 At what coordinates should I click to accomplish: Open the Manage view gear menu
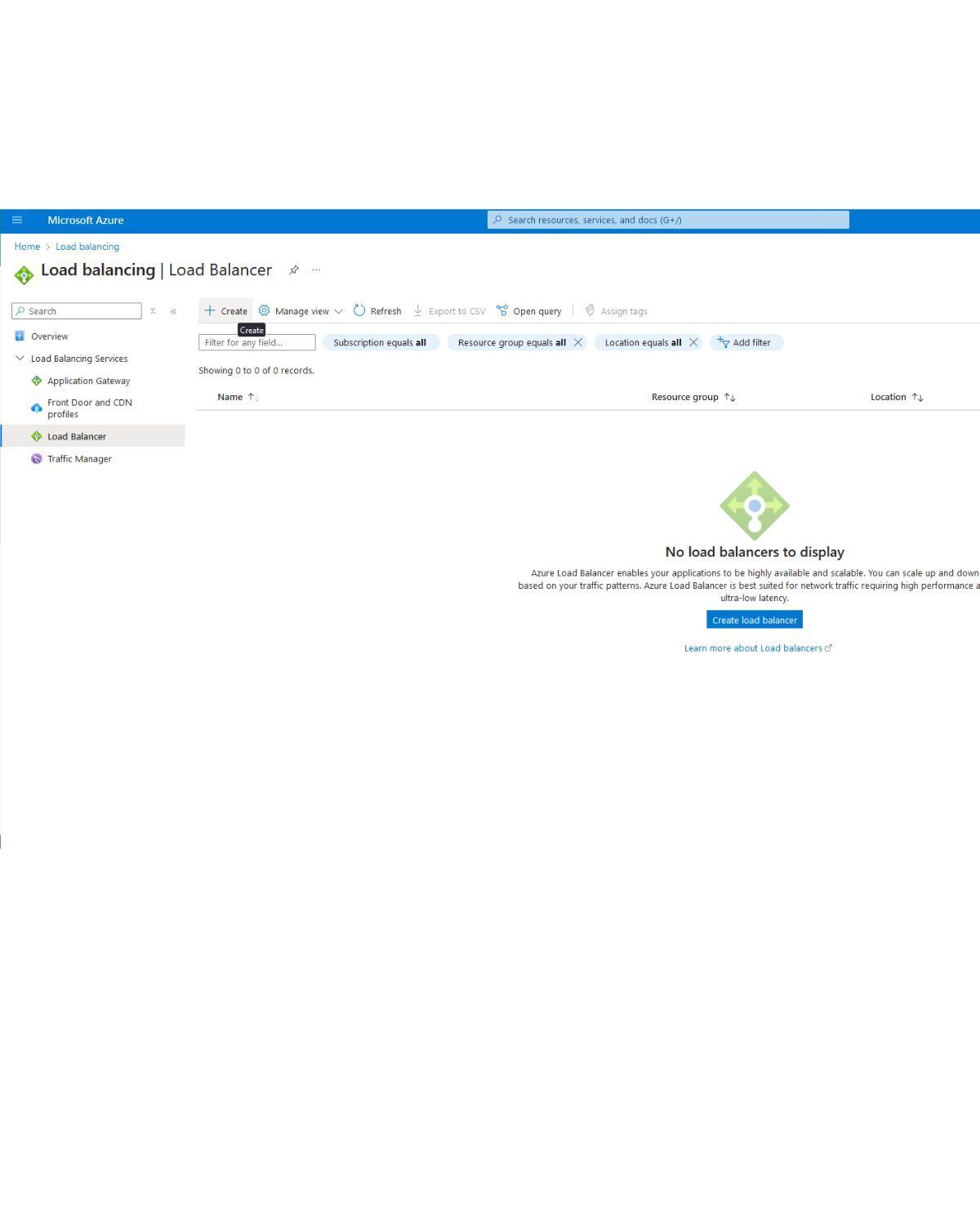click(x=301, y=311)
